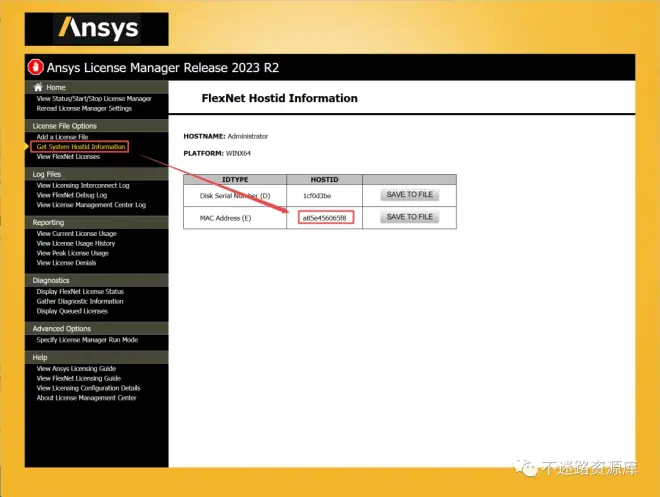Select Get System Hostid Information

pos(81,147)
